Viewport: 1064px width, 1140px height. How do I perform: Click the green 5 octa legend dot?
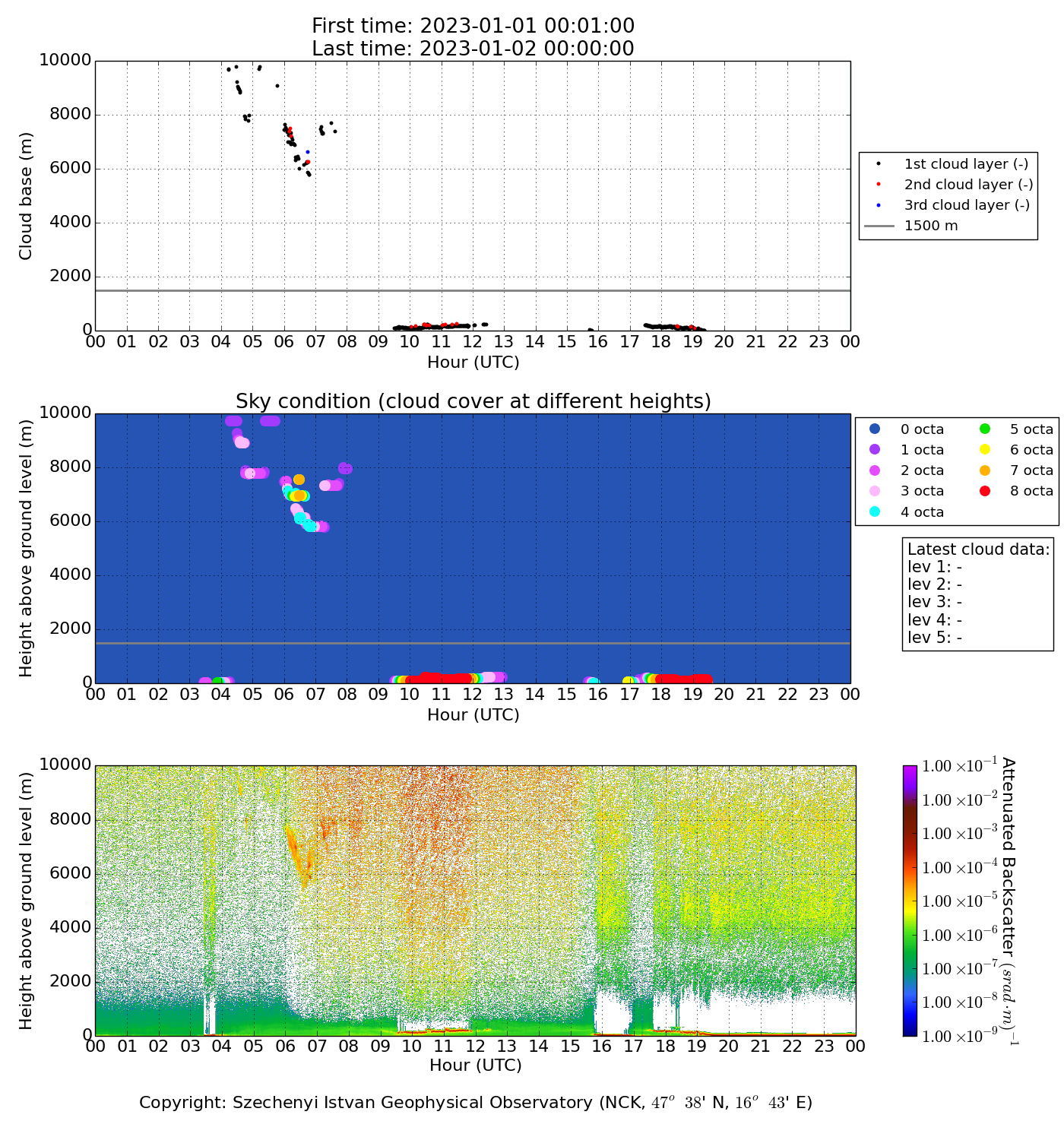tap(984, 429)
